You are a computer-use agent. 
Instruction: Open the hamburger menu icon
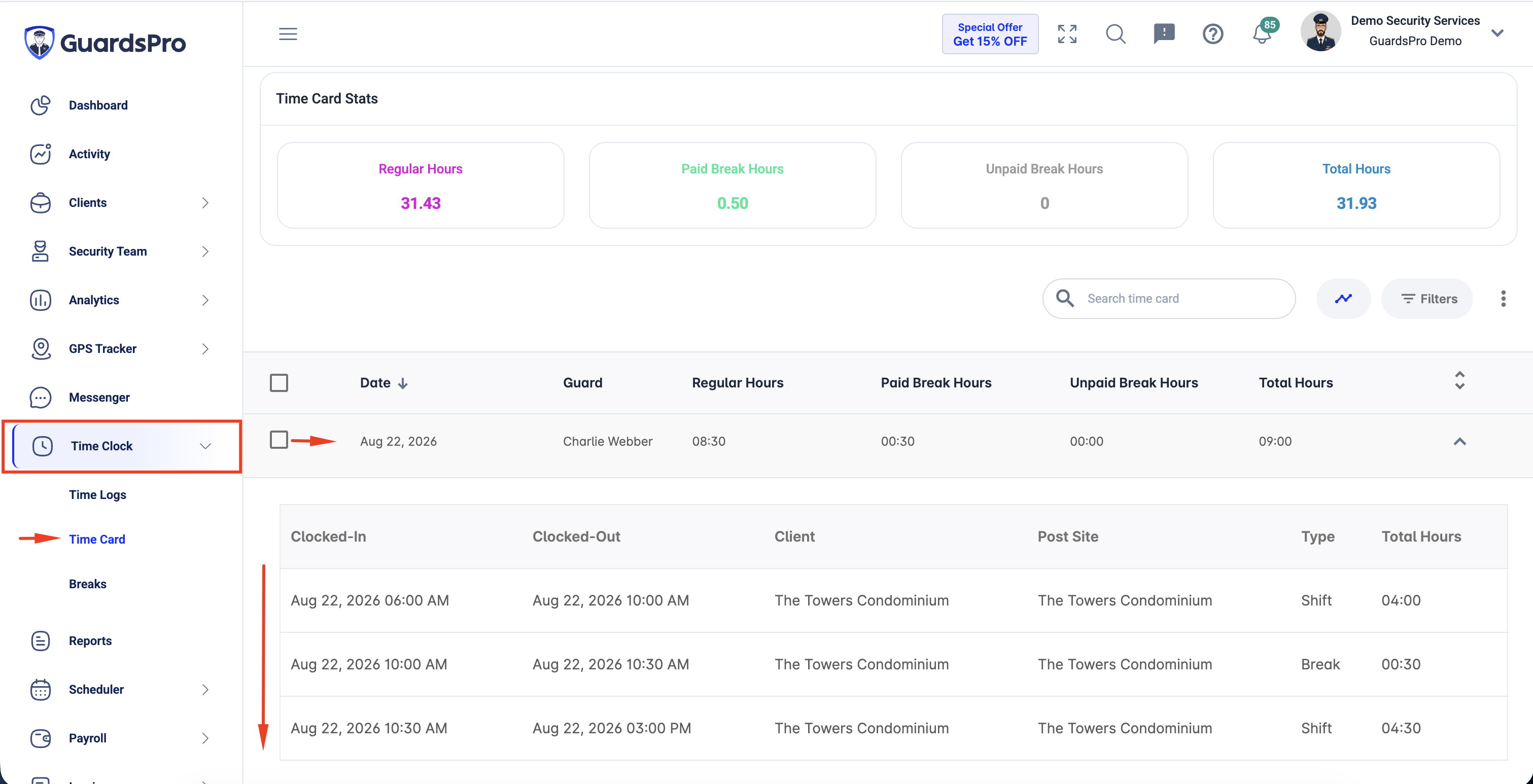click(x=288, y=34)
